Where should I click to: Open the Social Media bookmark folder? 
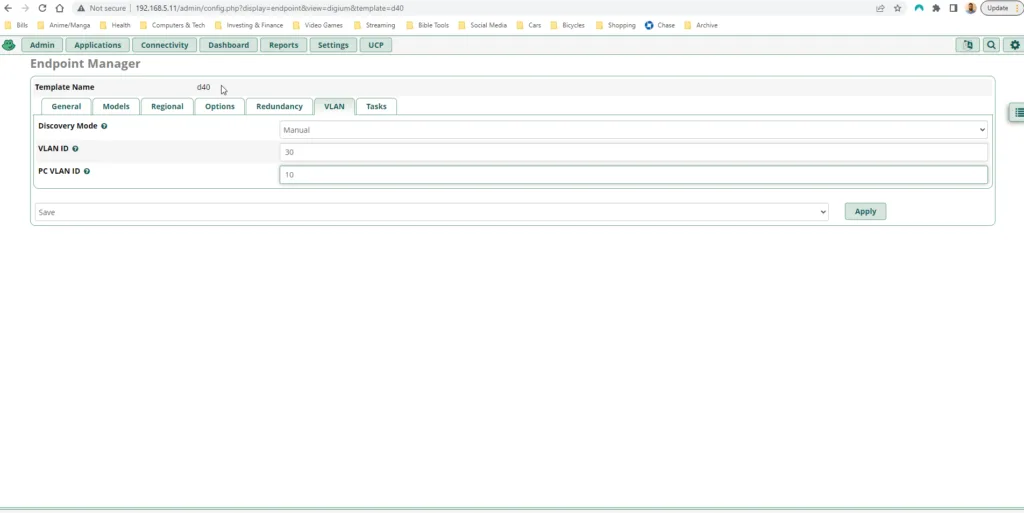(483, 25)
